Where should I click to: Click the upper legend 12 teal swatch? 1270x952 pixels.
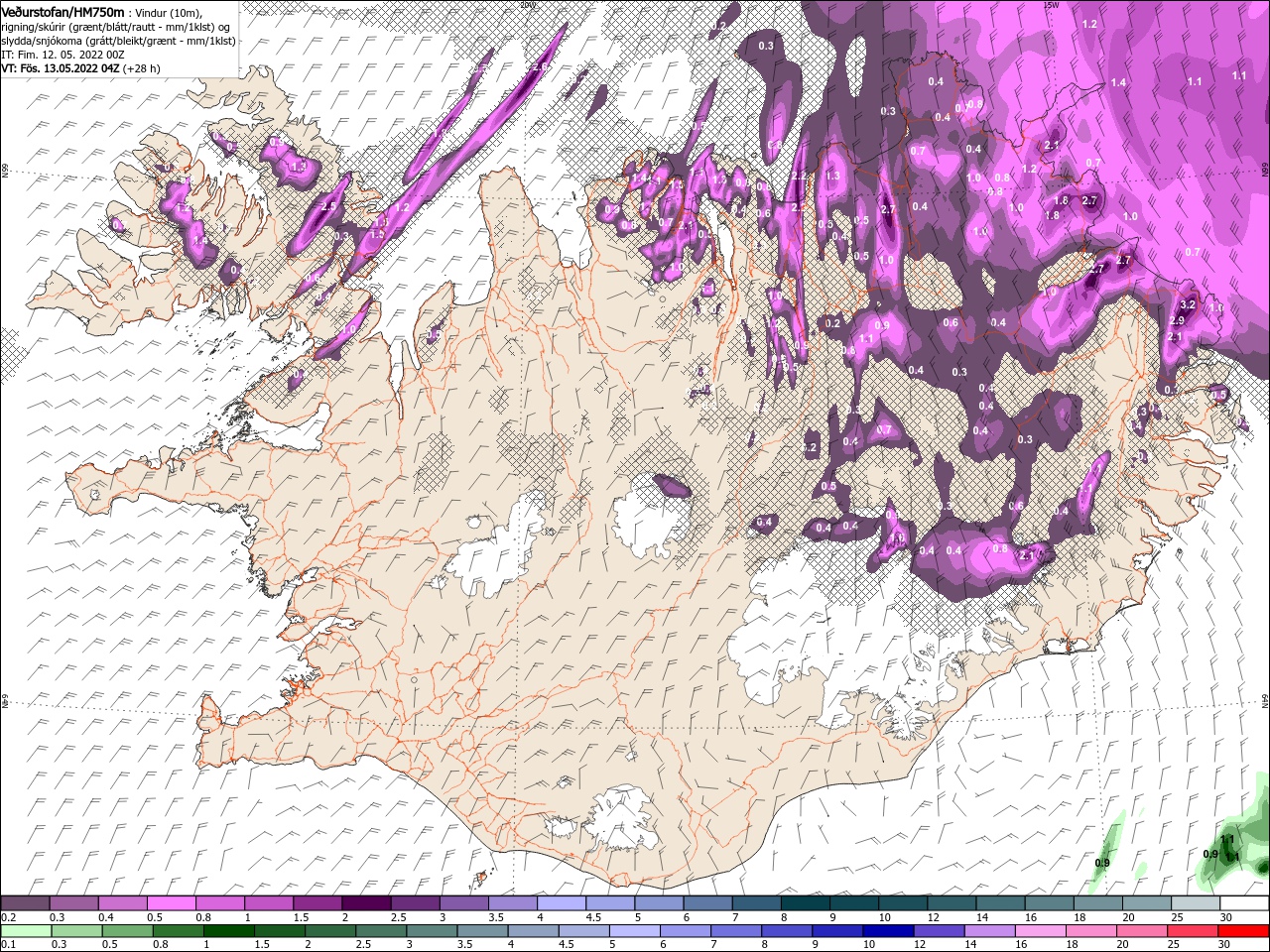[951, 903]
